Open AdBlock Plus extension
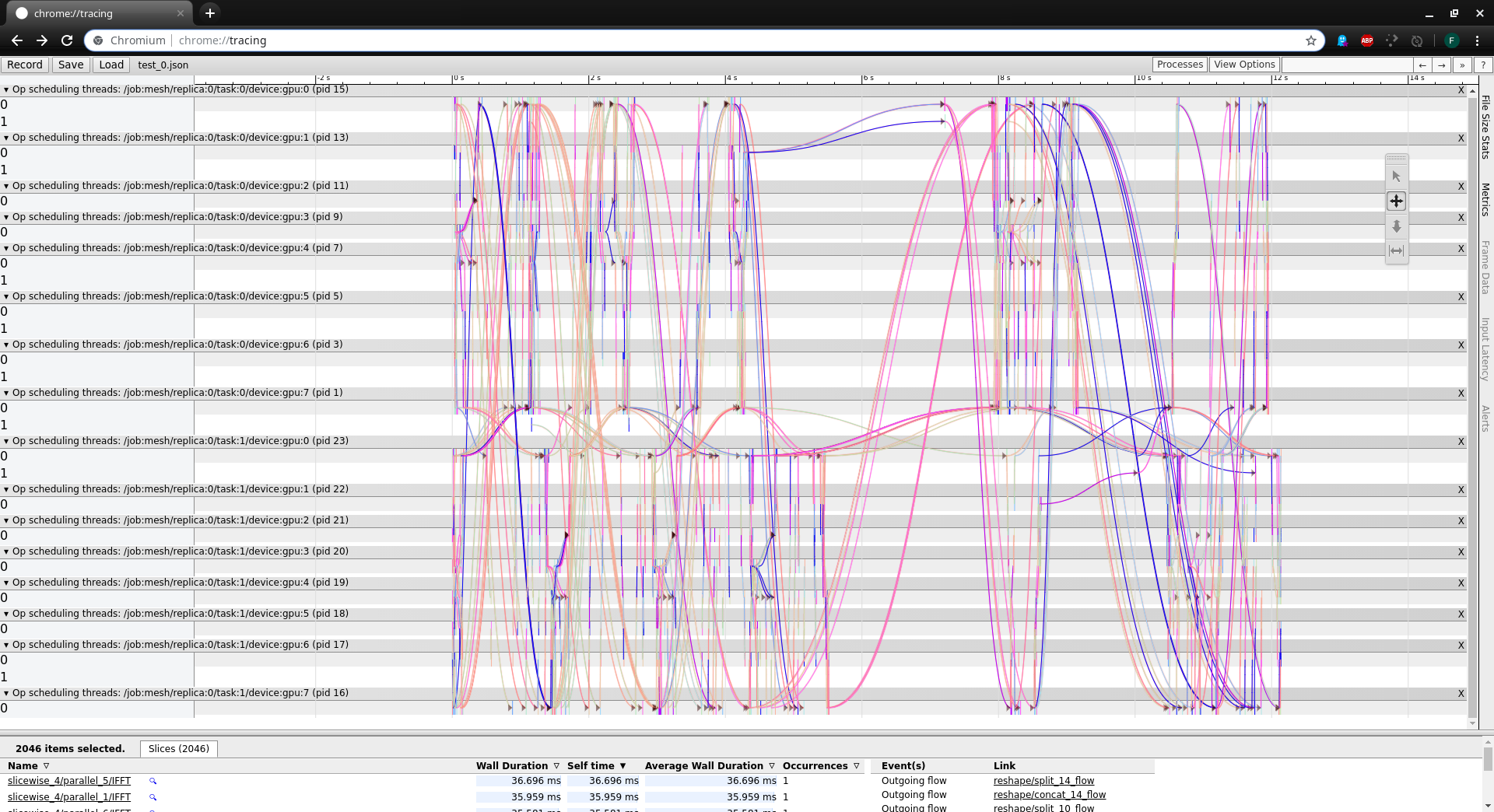1494x812 pixels. (x=1367, y=40)
